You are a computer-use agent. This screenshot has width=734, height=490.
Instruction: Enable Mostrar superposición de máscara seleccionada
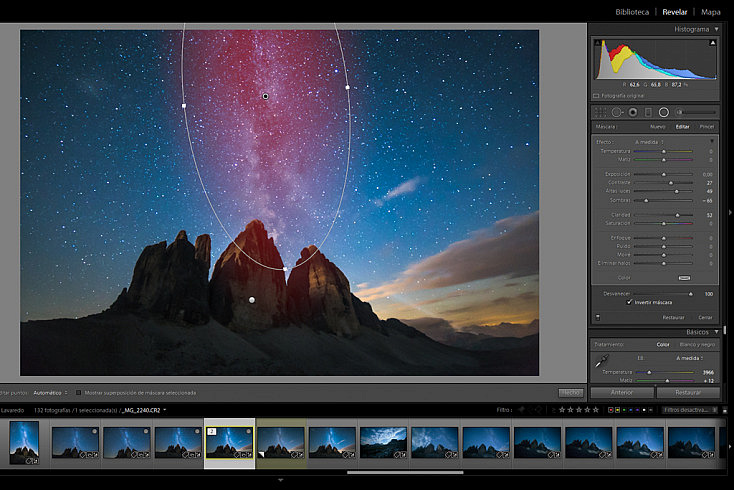click(x=78, y=393)
